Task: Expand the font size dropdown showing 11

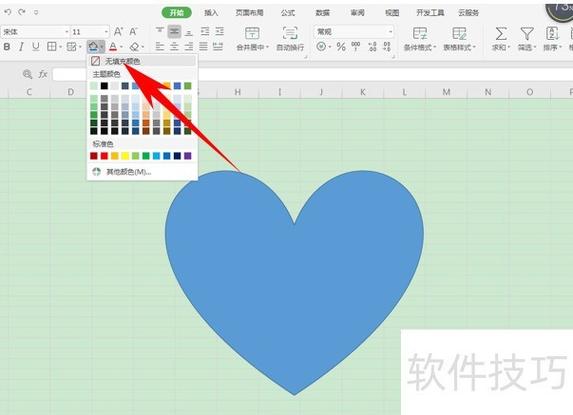Action: point(106,32)
